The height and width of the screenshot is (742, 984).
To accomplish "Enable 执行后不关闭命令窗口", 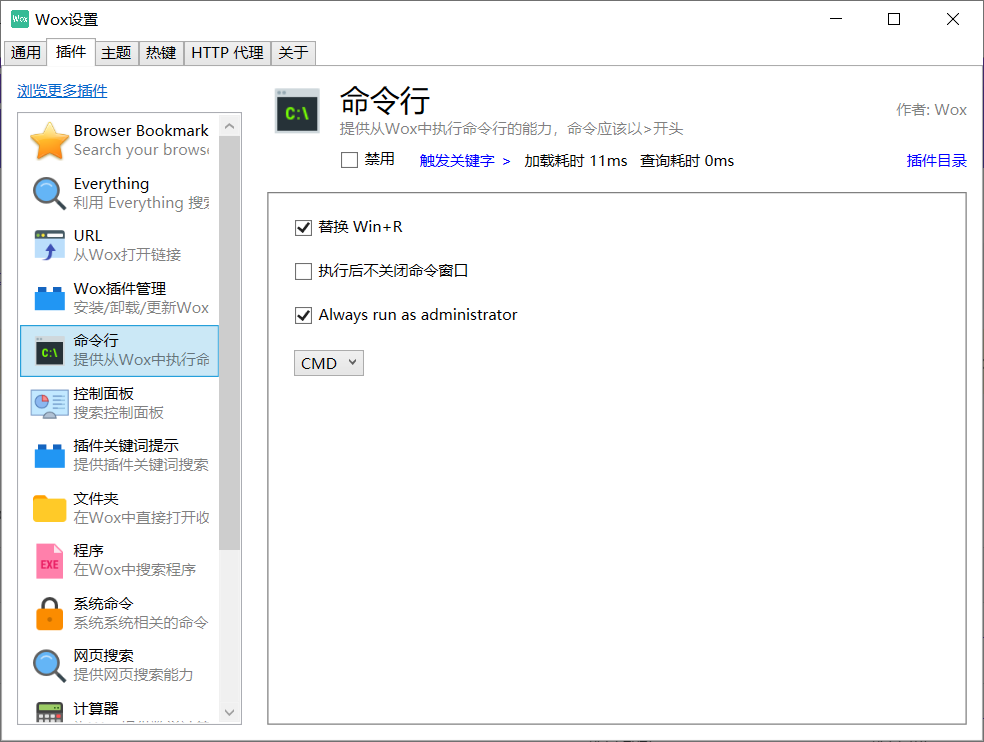I will click(x=303, y=271).
